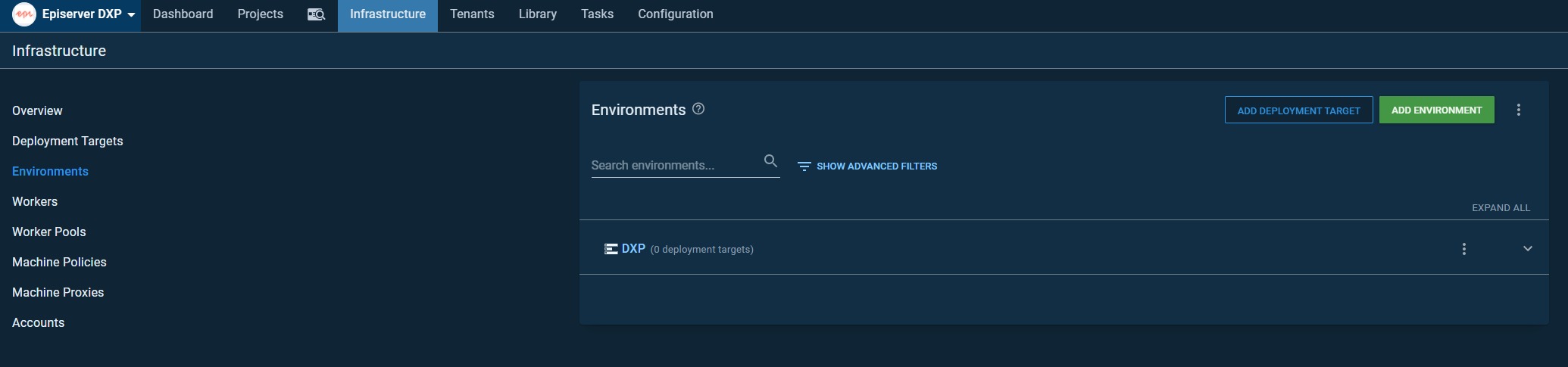Open the Environments panel overflow menu
This screenshot has width=1568, height=367.
[1518, 110]
